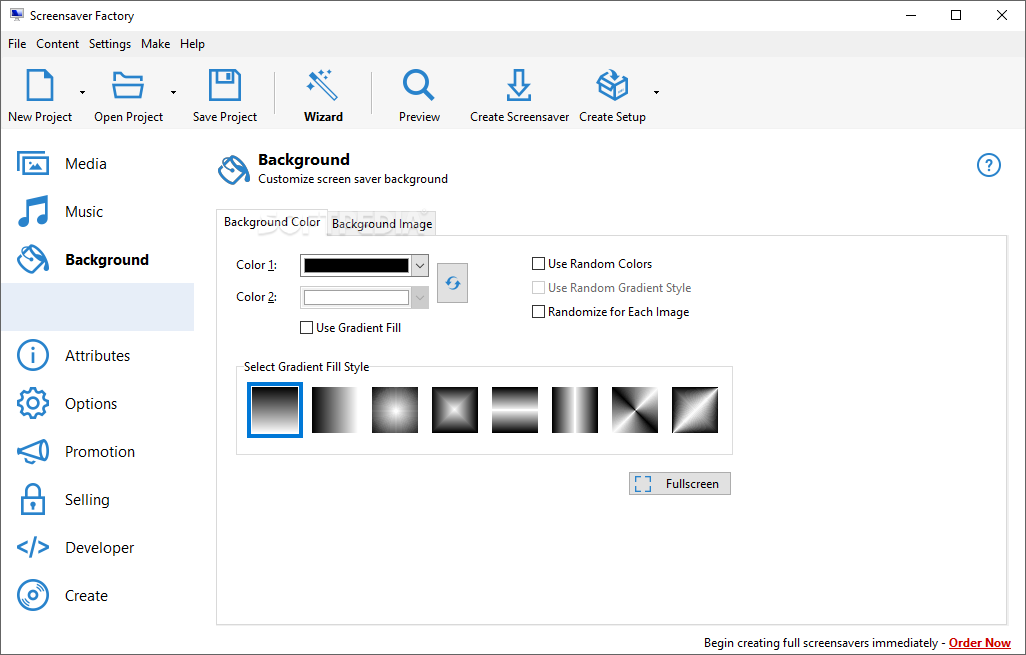Pick the horizontal center-band gradient style
The image size is (1026, 655).
515,410
